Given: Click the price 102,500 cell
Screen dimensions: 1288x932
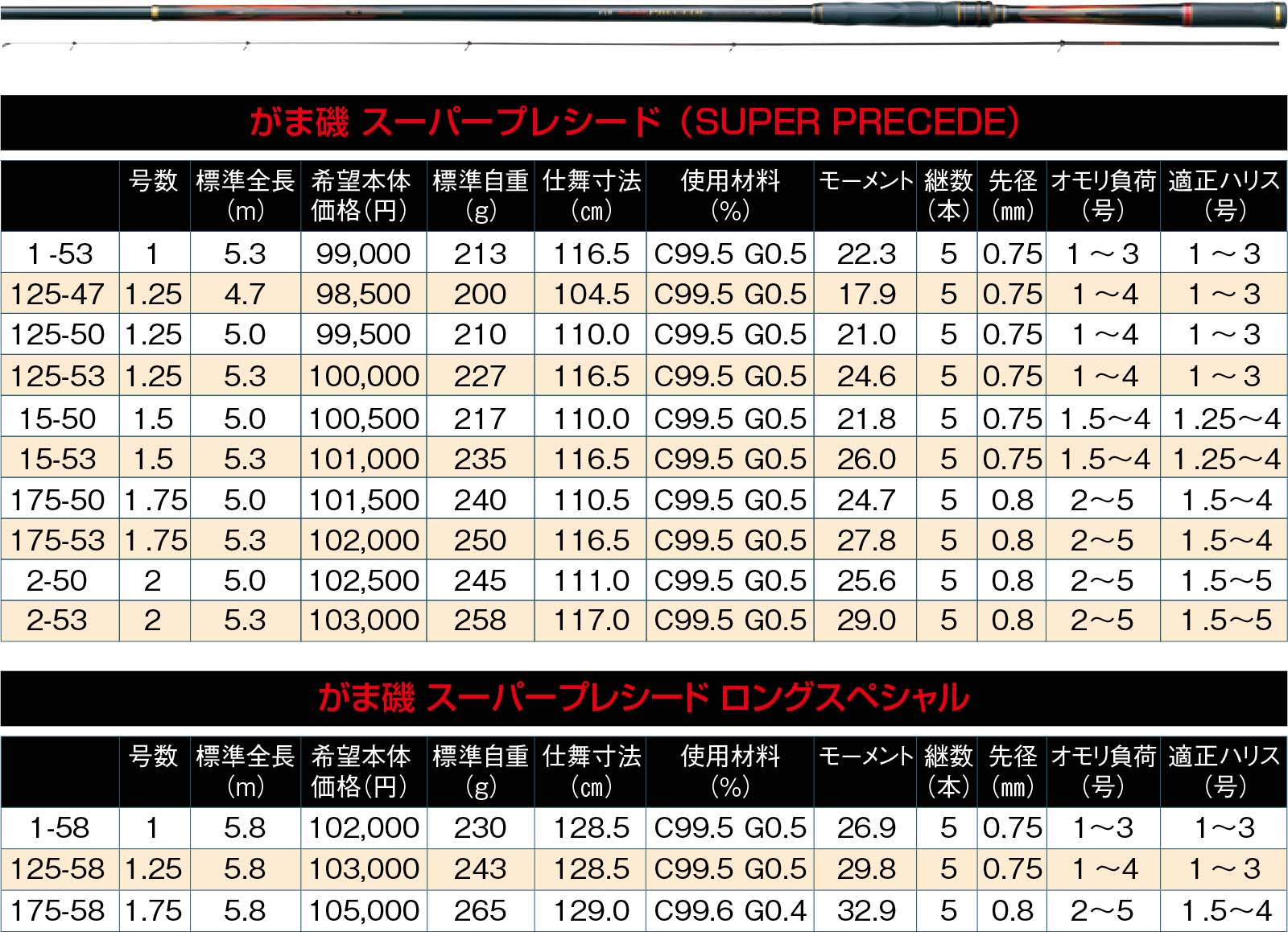Looking at the screenshot, I should pos(364,580).
